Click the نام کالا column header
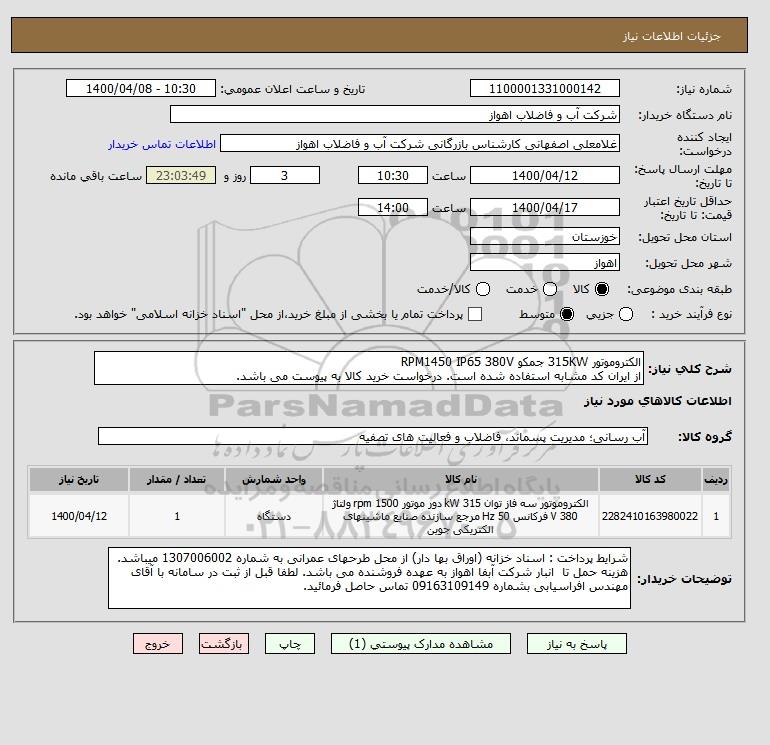The image size is (770, 745). [461, 479]
